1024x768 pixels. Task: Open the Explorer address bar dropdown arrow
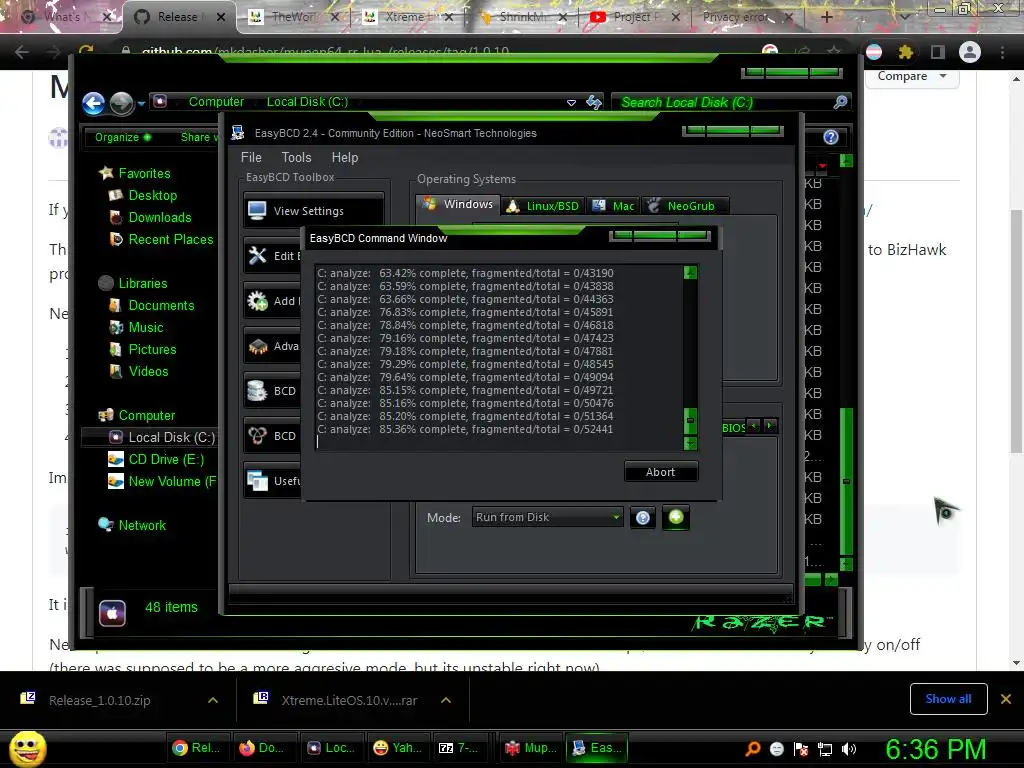tap(571, 103)
